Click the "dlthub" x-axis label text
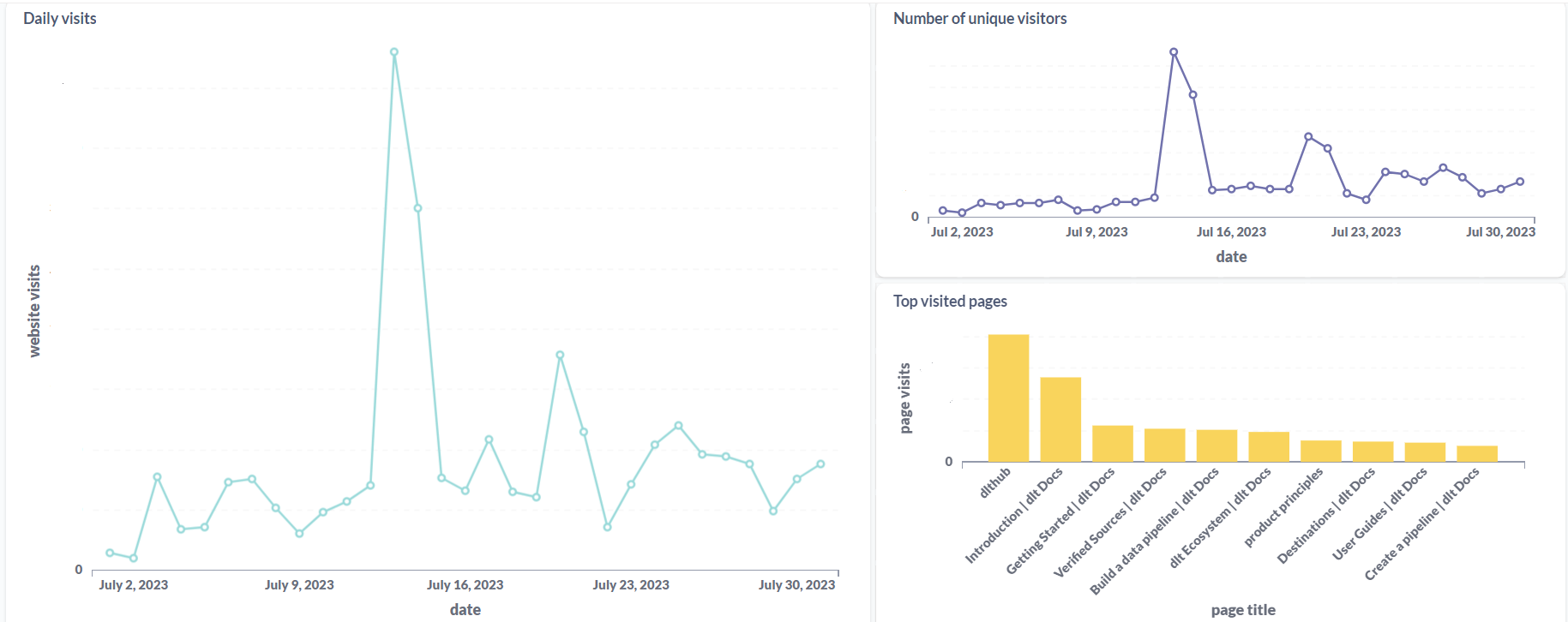The image size is (1568, 622). pyautogui.click(x=995, y=482)
